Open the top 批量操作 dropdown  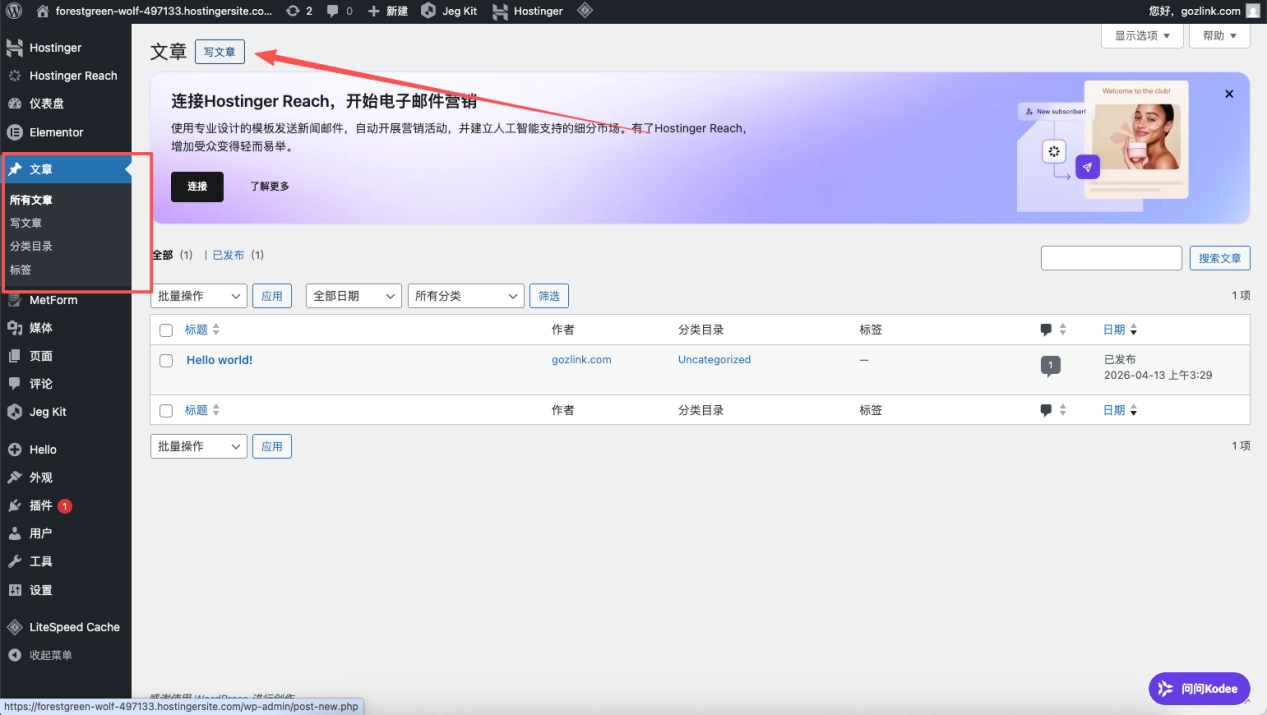pyautogui.click(x=198, y=296)
